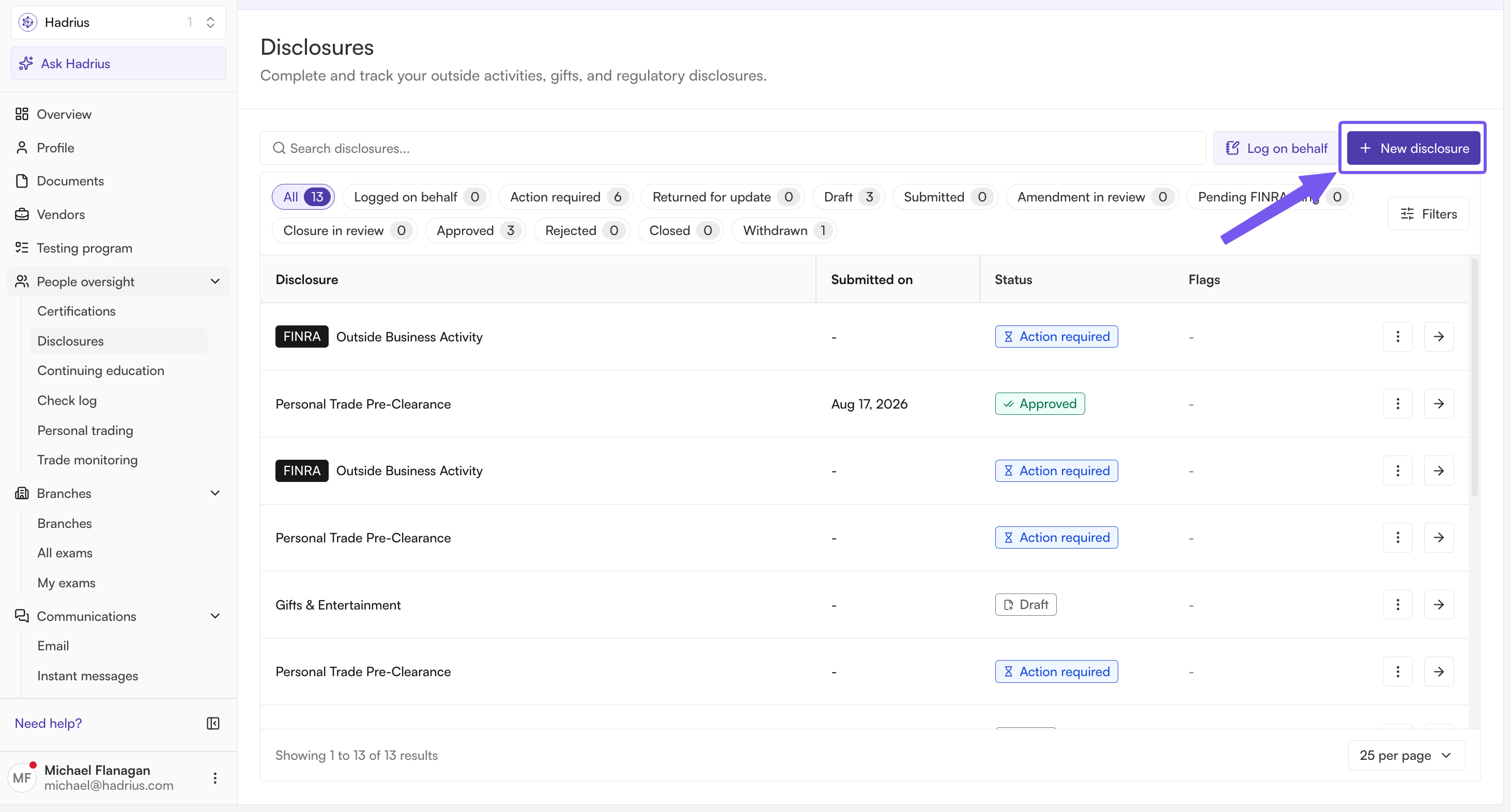The height and width of the screenshot is (812, 1511).
Task: Click the Vendors briefcase icon
Action: (x=22, y=214)
